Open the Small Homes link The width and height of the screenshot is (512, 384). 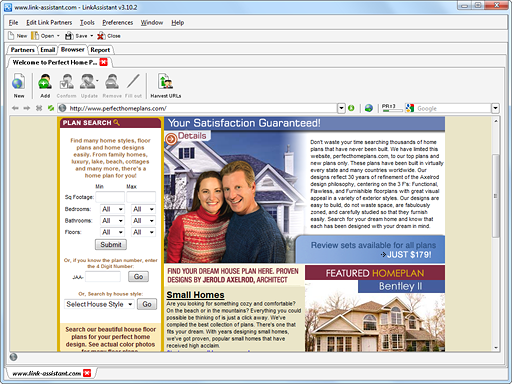(x=195, y=295)
